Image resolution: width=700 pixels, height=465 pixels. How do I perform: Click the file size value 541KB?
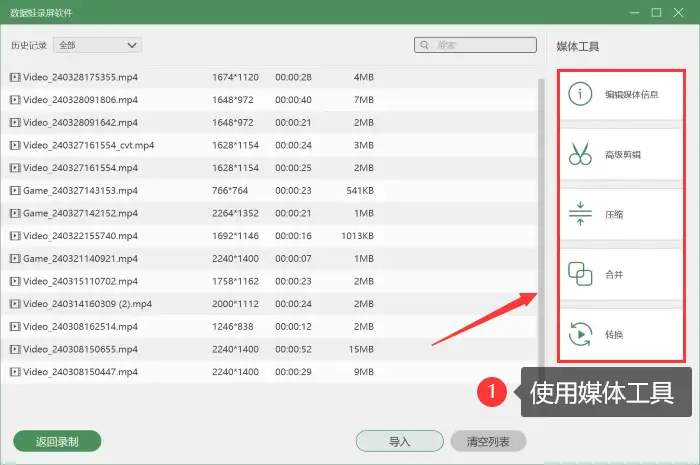[x=360, y=191]
